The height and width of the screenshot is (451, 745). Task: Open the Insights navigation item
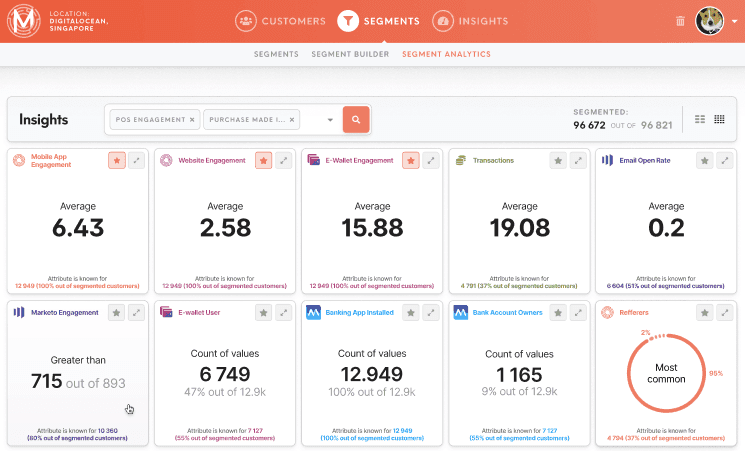click(x=470, y=20)
